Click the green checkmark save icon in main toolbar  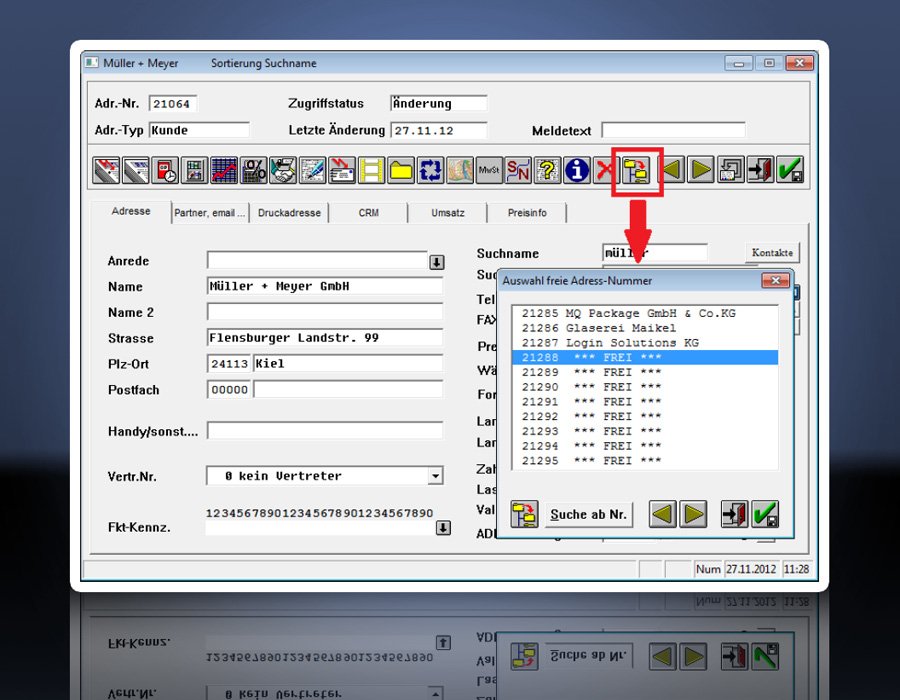[790, 170]
